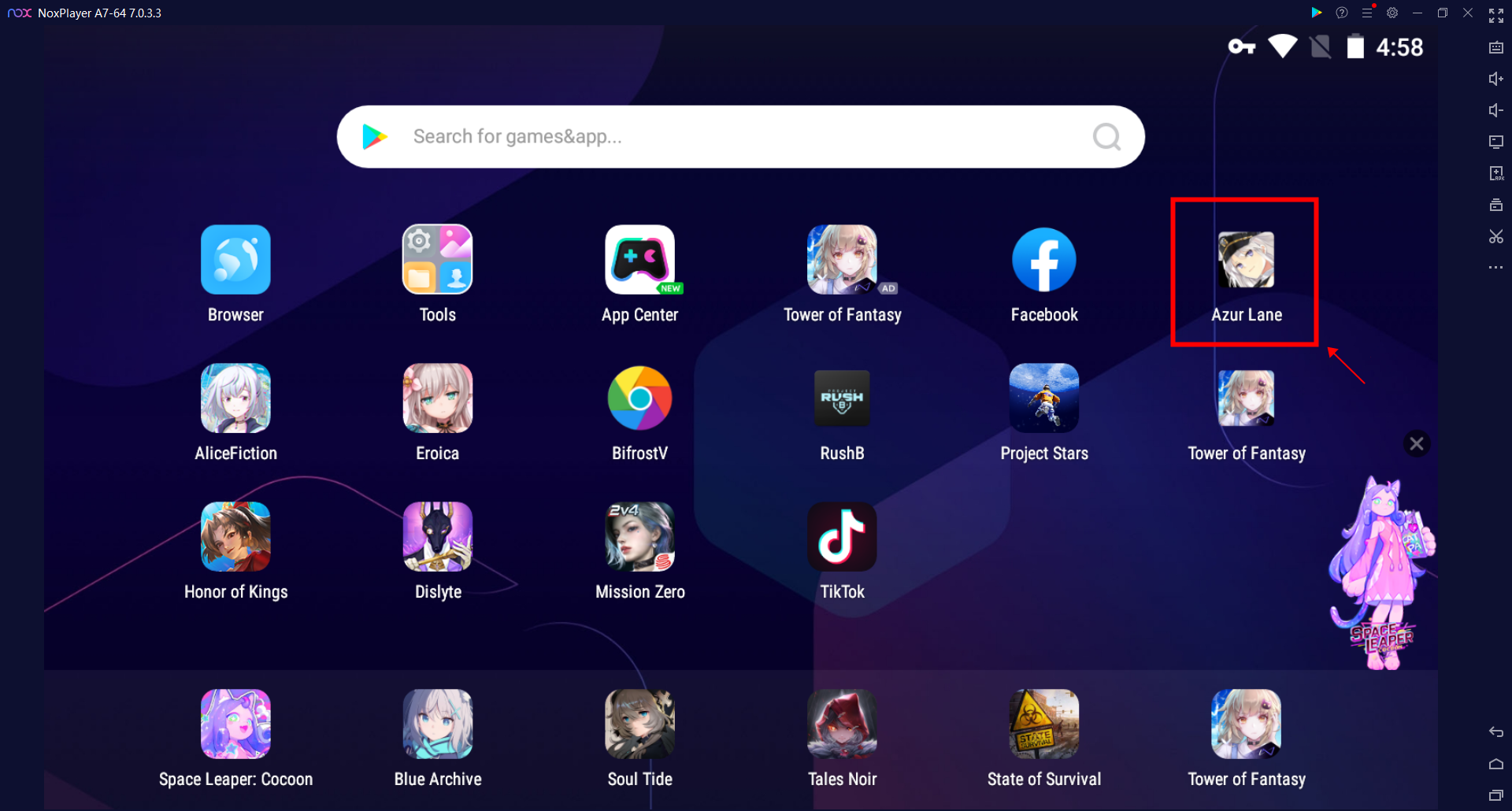This screenshot has height=811, width=1512.
Task: Open the TikTok app
Action: tap(842, 537)
